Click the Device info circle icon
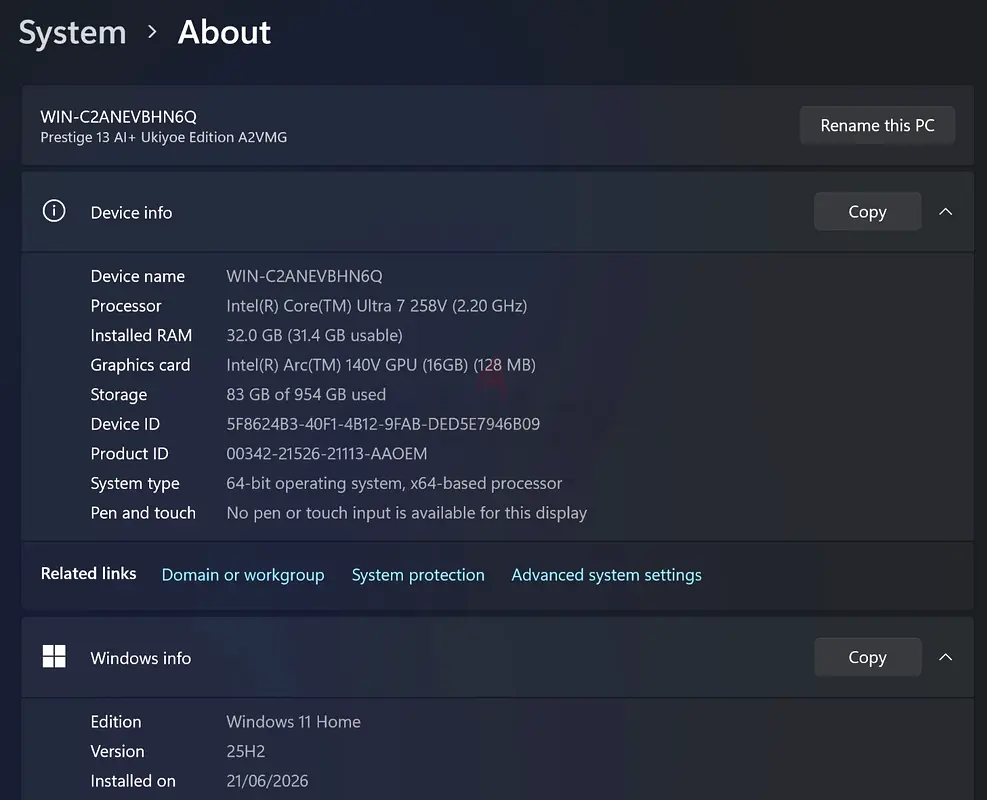Viewport: 987px width, 800px height. coord(54,211)
